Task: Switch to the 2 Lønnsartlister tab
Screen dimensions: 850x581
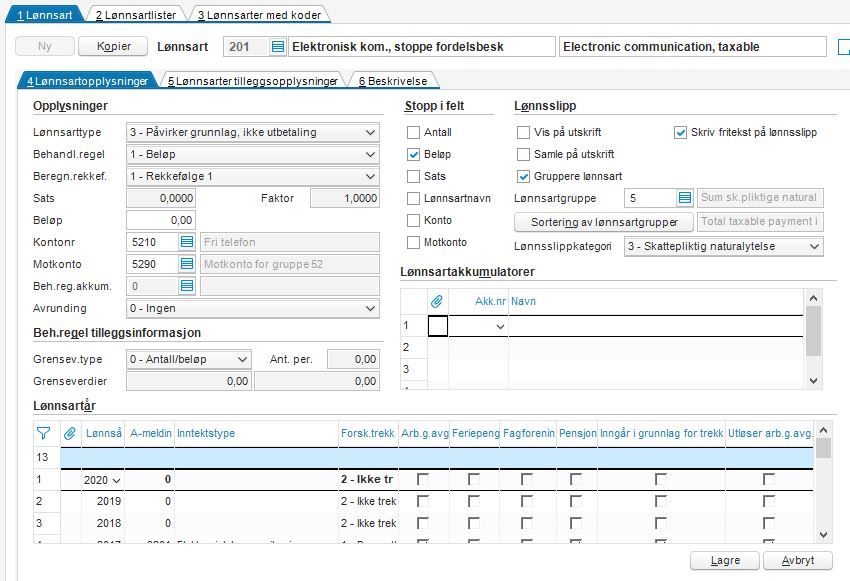Action: pyautogui.click(x=136, y=15)
